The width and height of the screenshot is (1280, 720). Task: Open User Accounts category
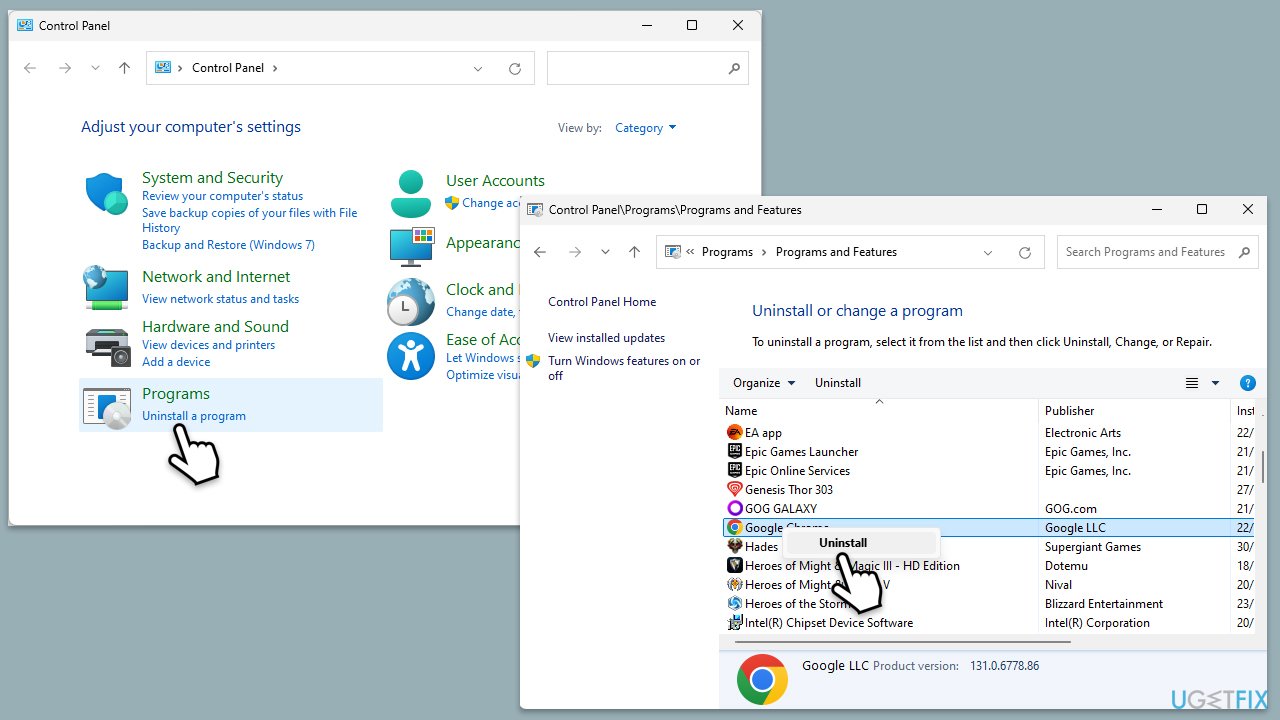(x=495, y=181)
